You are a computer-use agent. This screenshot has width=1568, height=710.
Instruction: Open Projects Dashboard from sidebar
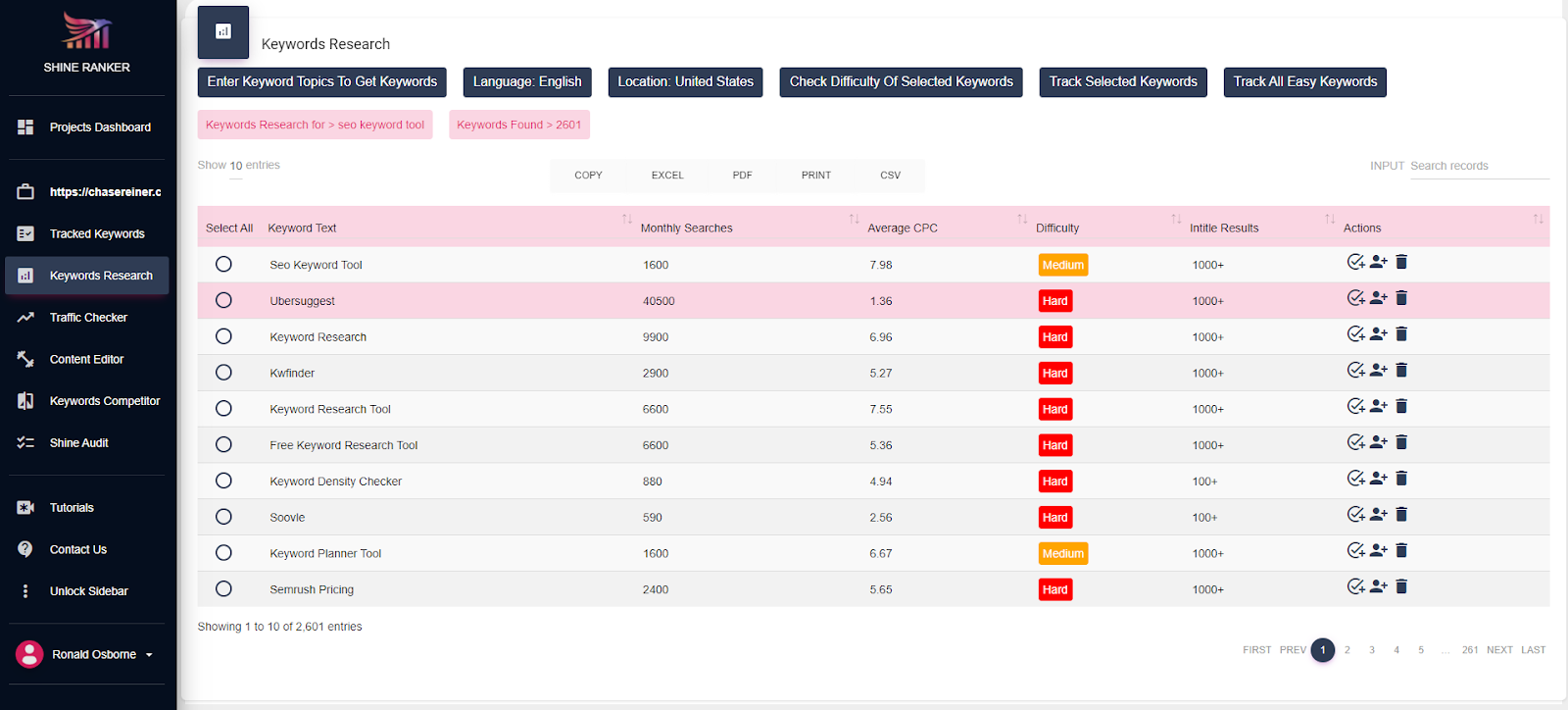pos(87,127)
